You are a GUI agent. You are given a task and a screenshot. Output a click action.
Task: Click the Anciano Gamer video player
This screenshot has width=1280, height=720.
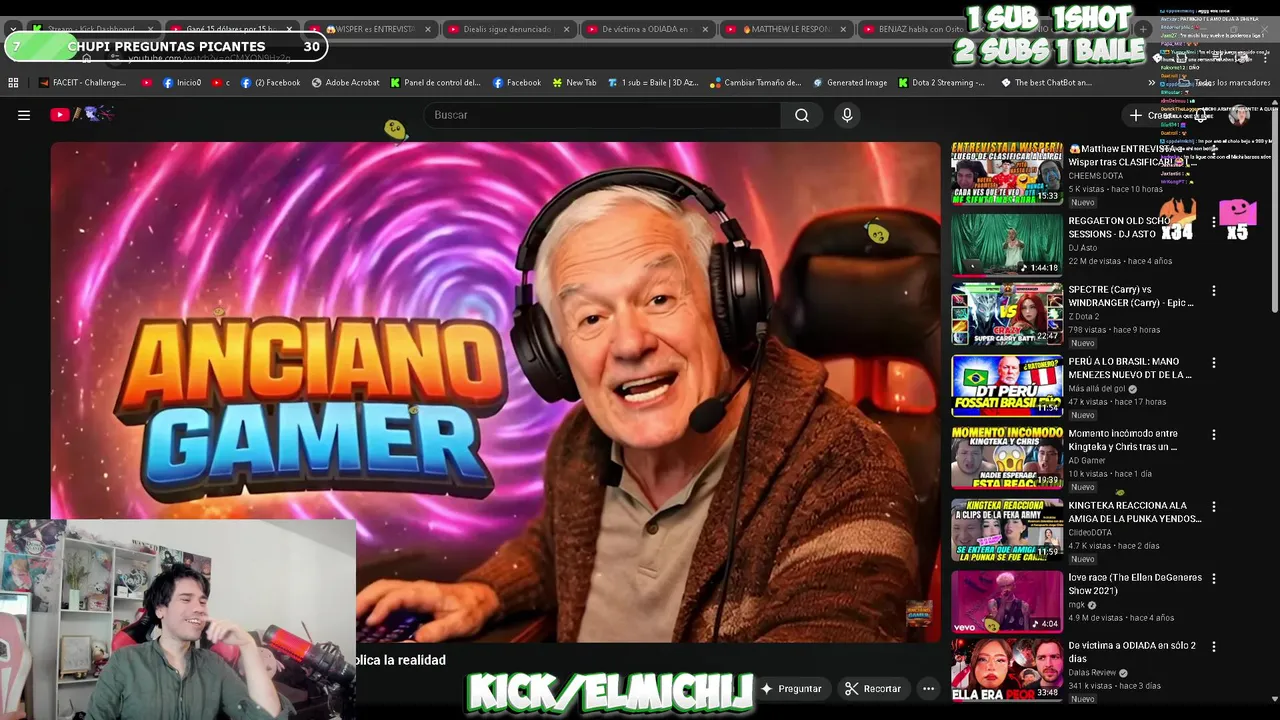(x=496, y=392)
